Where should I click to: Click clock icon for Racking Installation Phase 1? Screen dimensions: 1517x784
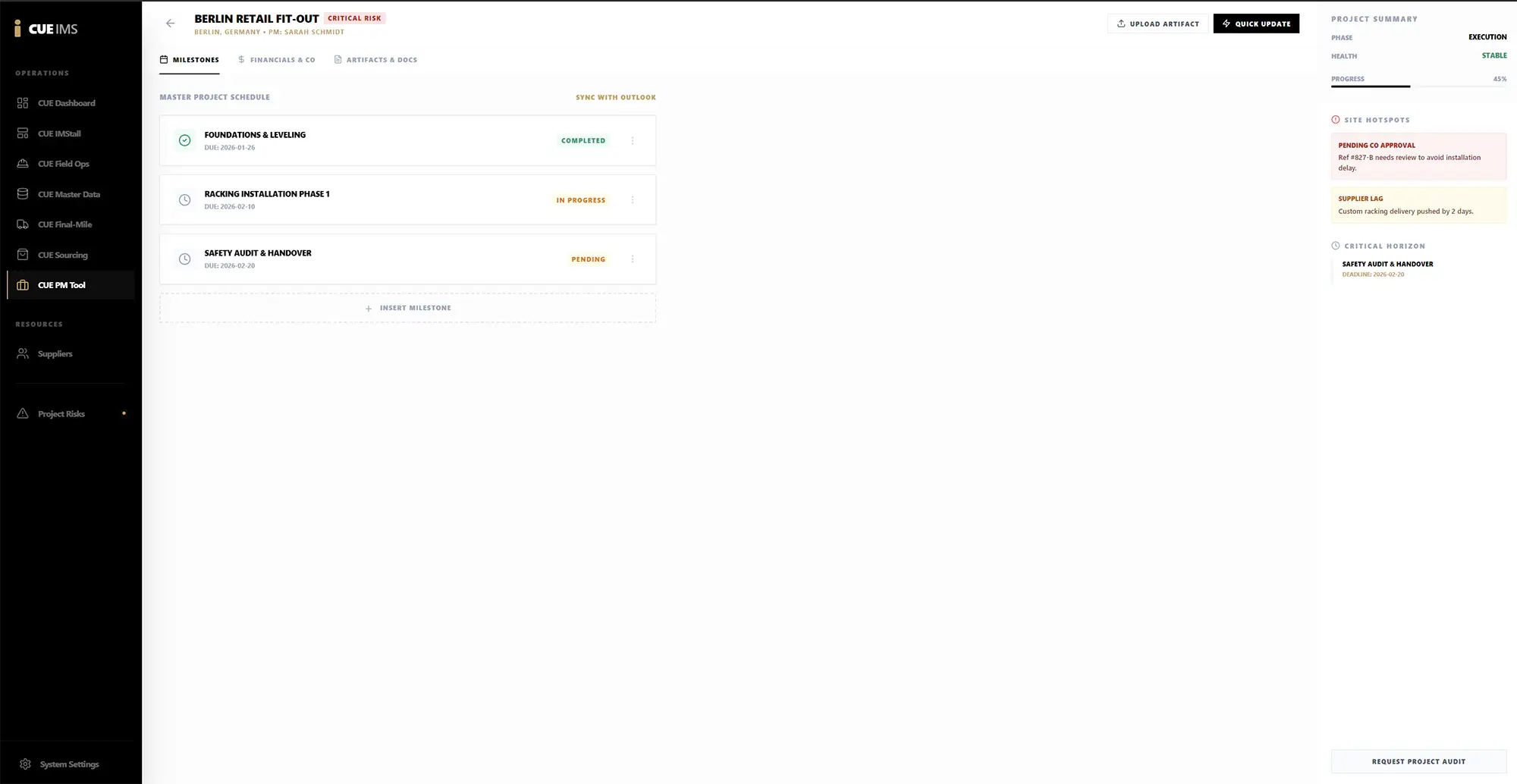point(184,200)
